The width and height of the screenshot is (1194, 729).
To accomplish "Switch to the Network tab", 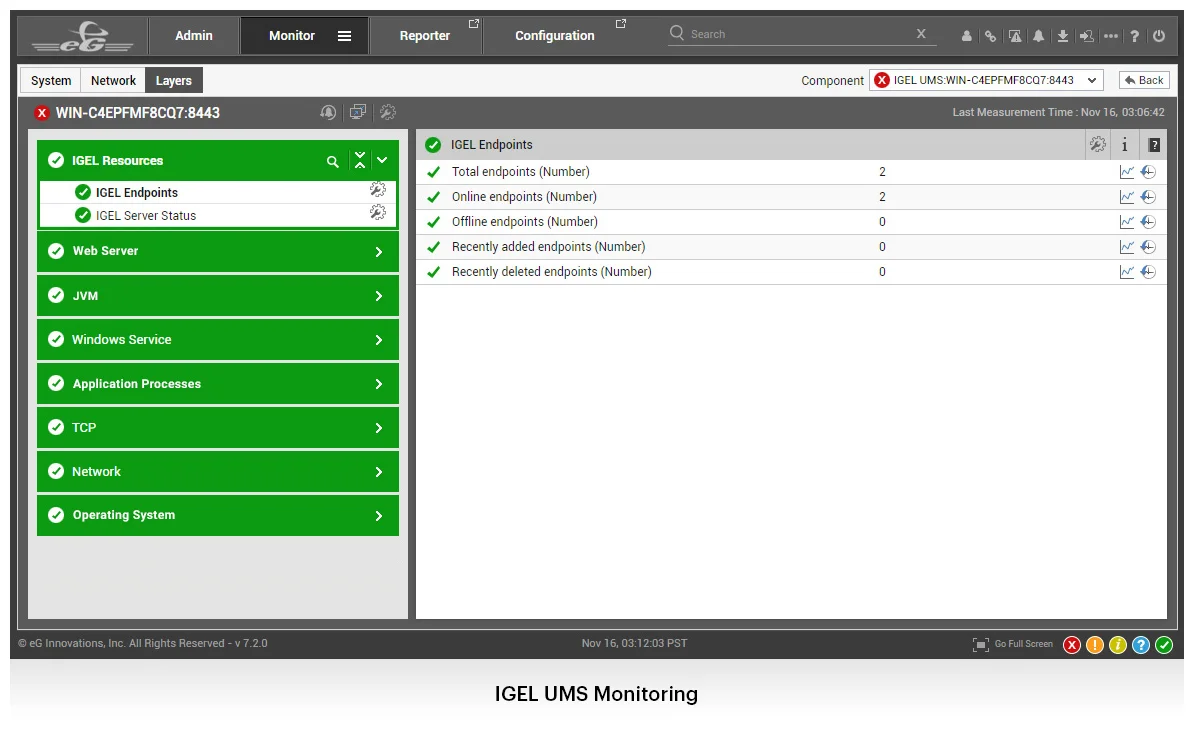I will click(x=113, y=80).
